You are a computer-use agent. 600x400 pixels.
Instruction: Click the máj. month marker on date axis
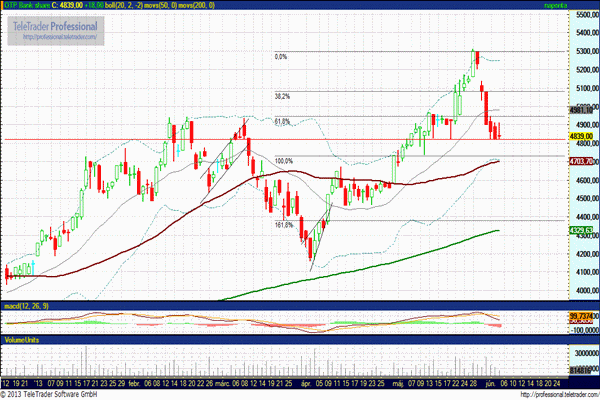(x=400, y=381)
